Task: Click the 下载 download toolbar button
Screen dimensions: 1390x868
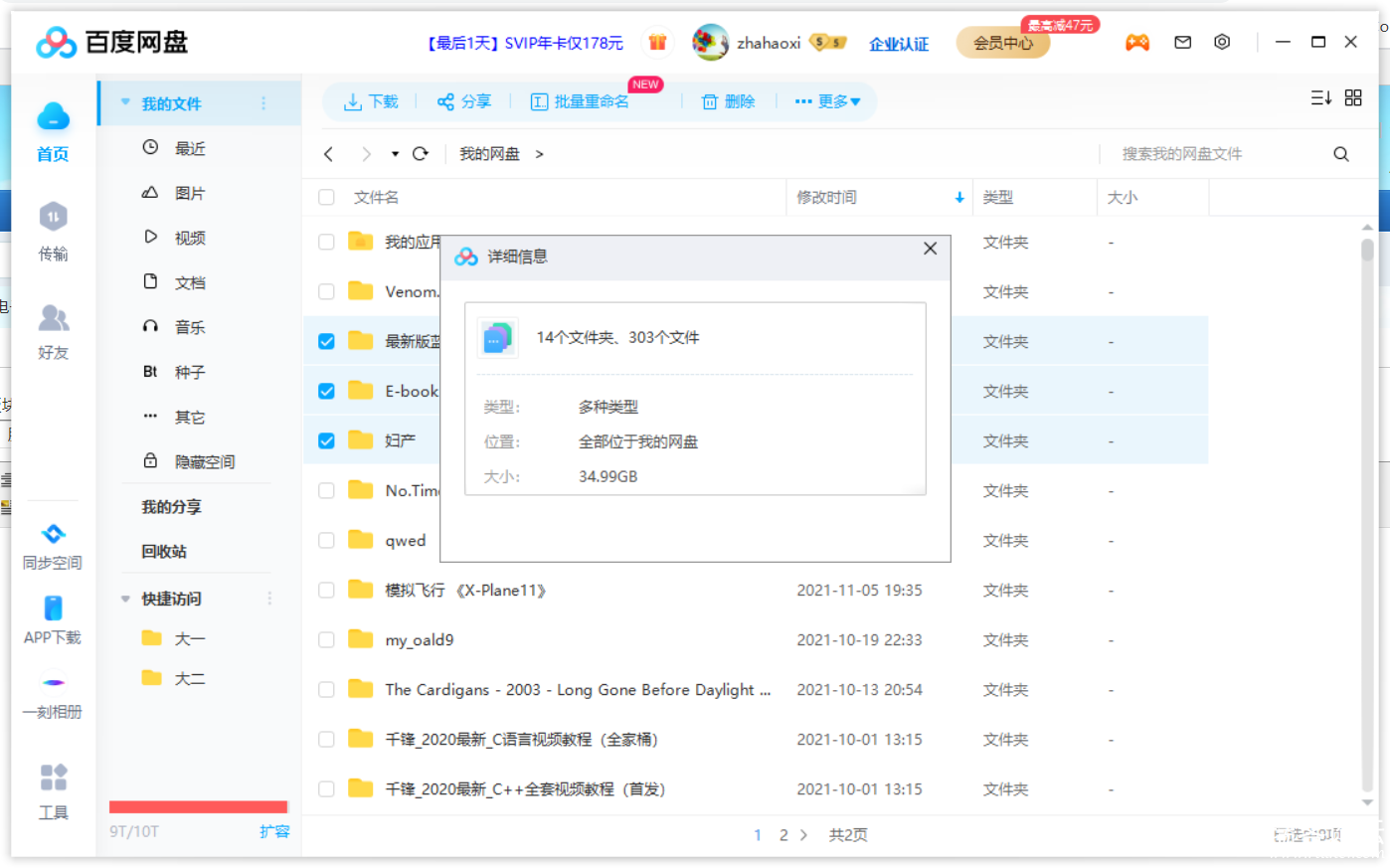Action: click(x=371, y=101)
